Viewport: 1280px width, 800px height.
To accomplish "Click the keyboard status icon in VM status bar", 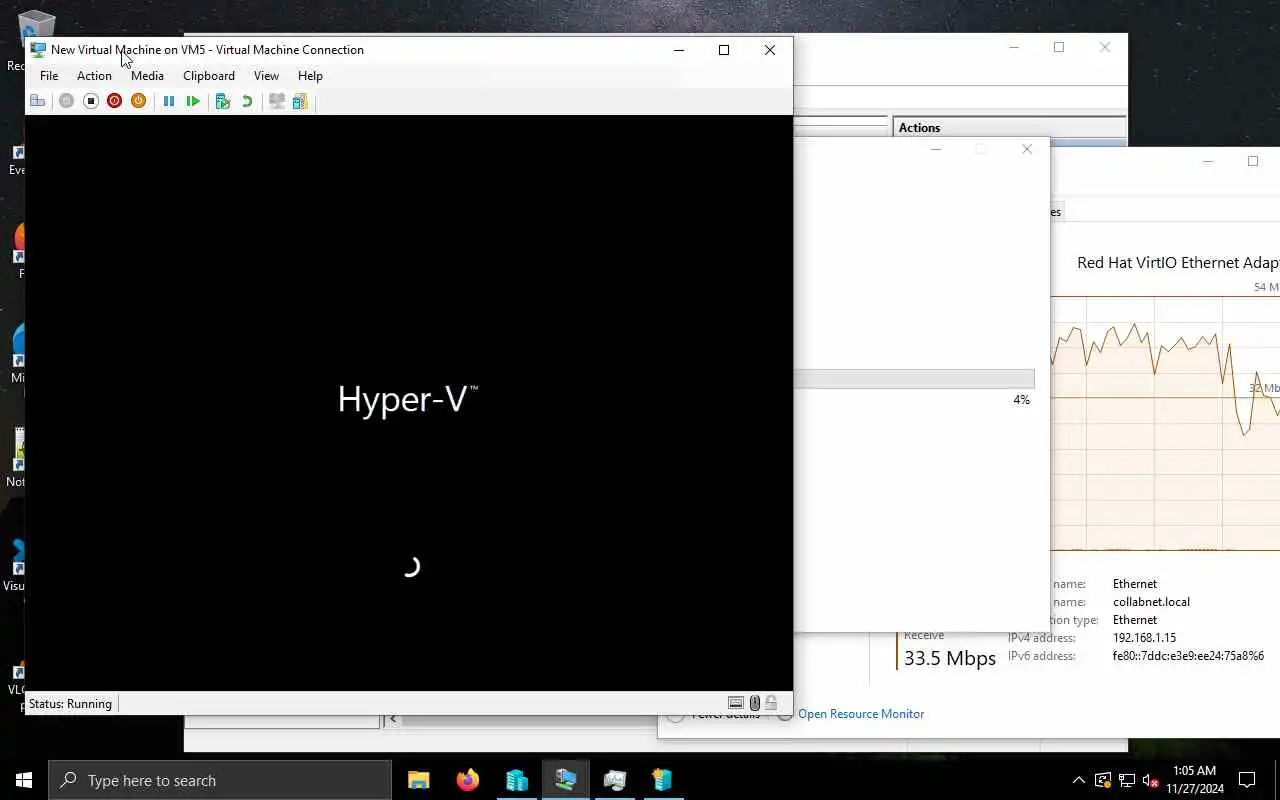I will (736, 703).
